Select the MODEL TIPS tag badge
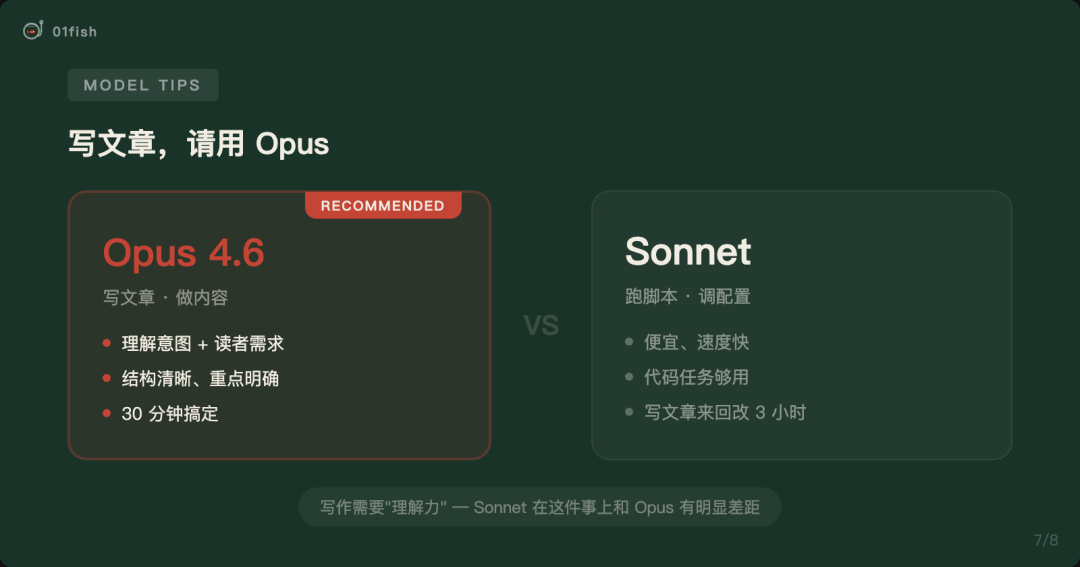The image size is (1080, 567). pos(143,85)
